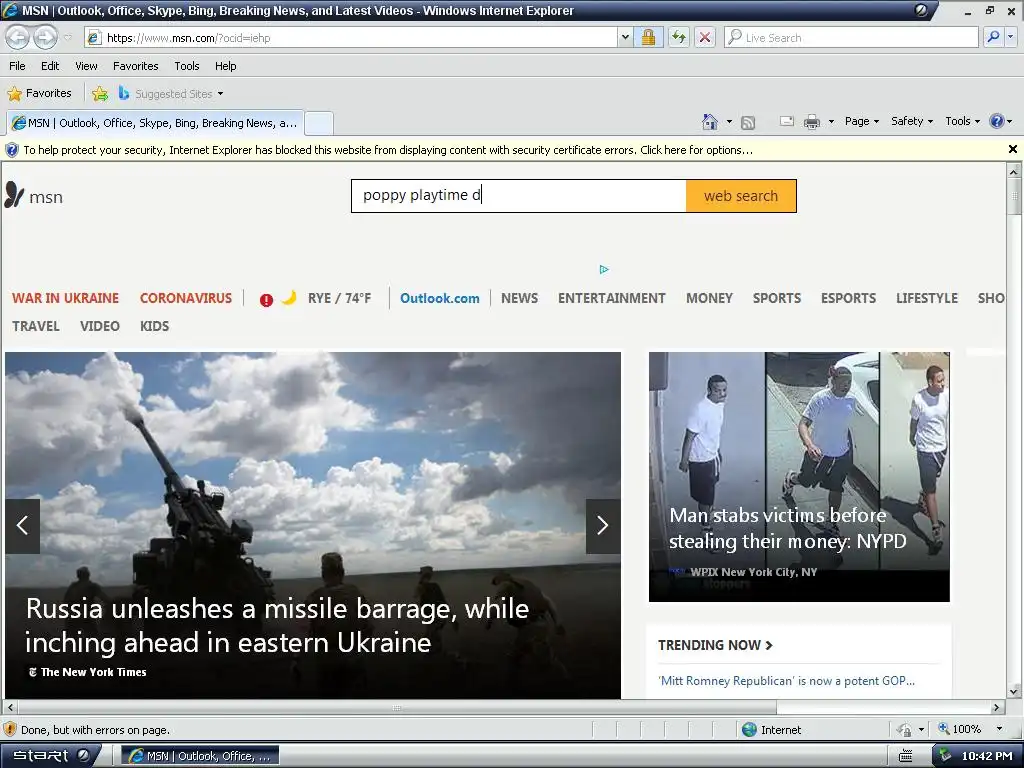
Task: Open the Print options dropdown arrow
Action: pyautogui.click(x=831, y=121)
